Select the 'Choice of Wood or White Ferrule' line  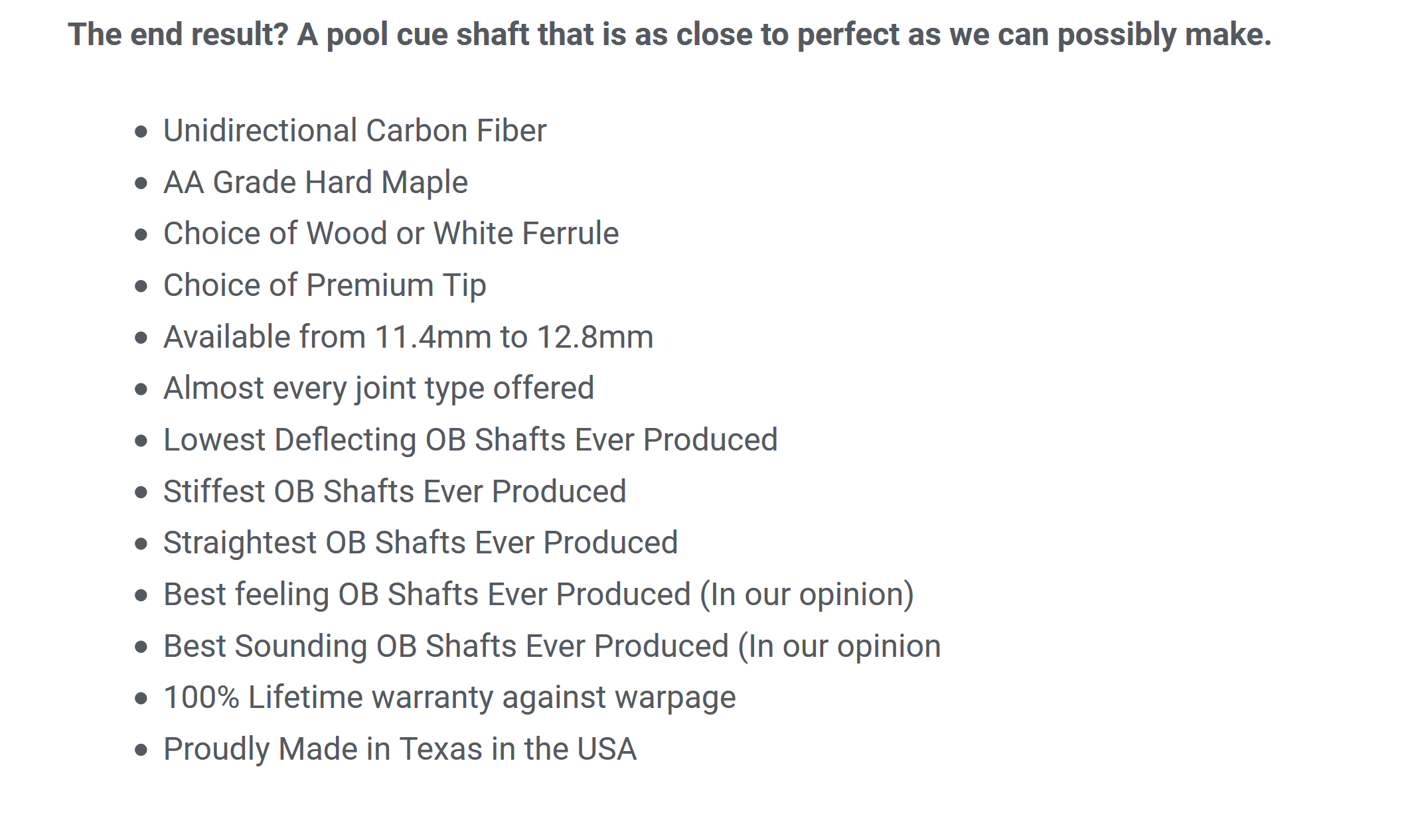click(391, 234)
